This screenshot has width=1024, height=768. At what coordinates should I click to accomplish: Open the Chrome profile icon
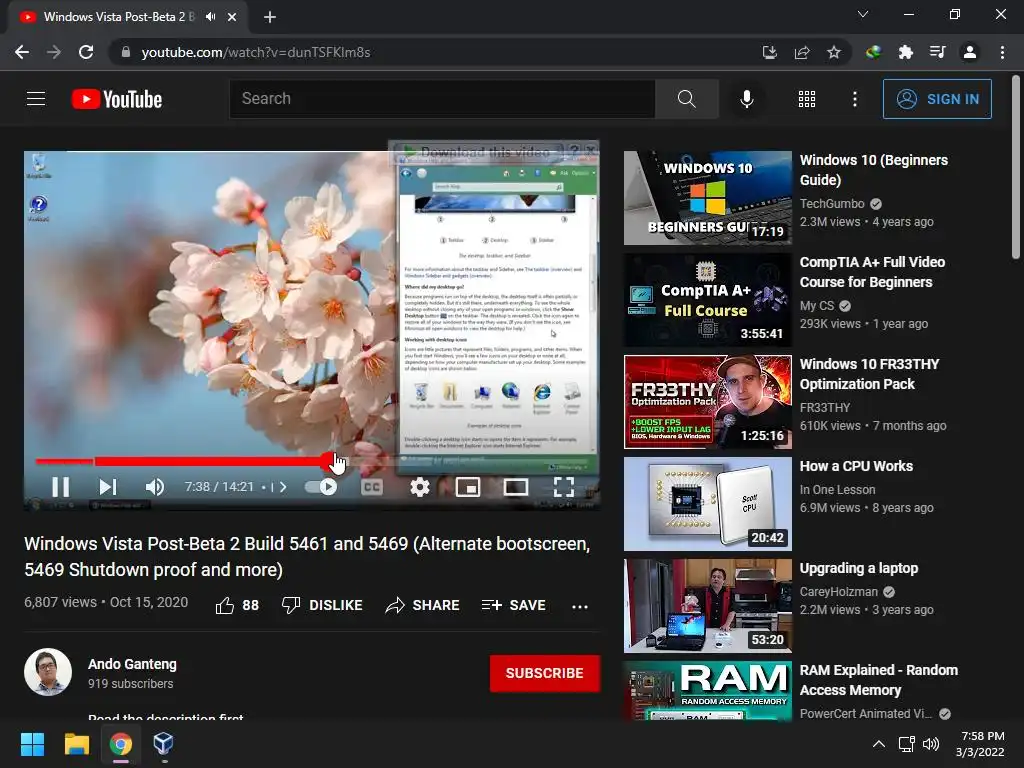pyautogui.click(x=970, y=52)
